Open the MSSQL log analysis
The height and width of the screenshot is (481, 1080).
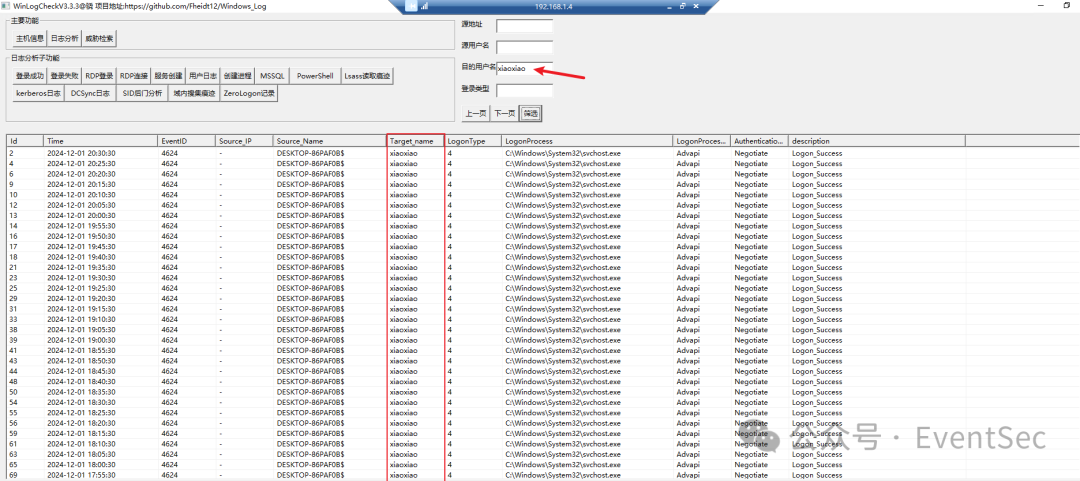pos(273,76)
